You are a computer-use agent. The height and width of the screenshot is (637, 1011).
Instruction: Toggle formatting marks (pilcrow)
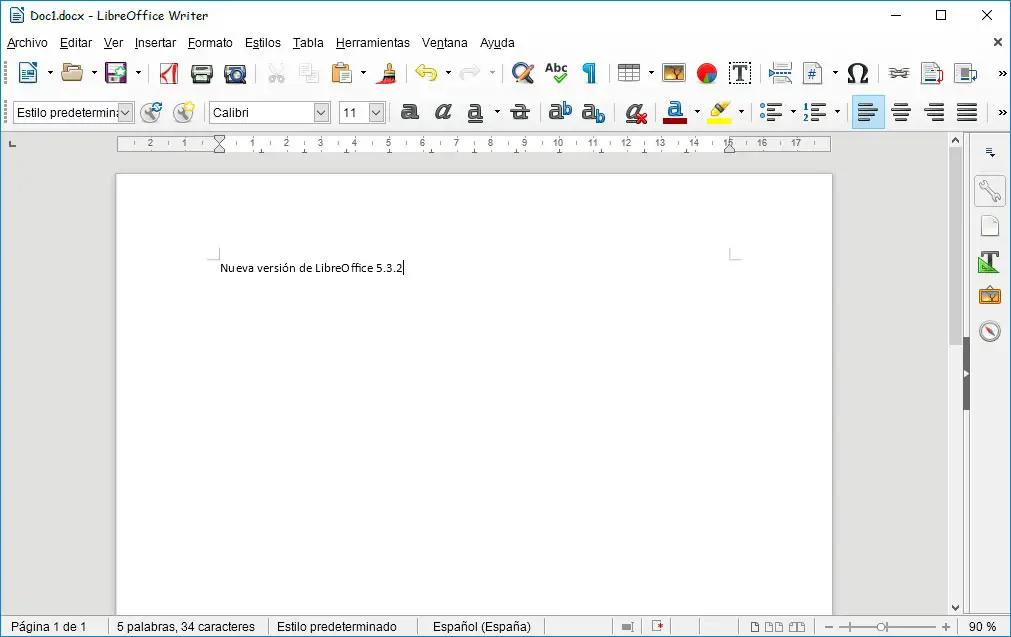pos(589,73)
